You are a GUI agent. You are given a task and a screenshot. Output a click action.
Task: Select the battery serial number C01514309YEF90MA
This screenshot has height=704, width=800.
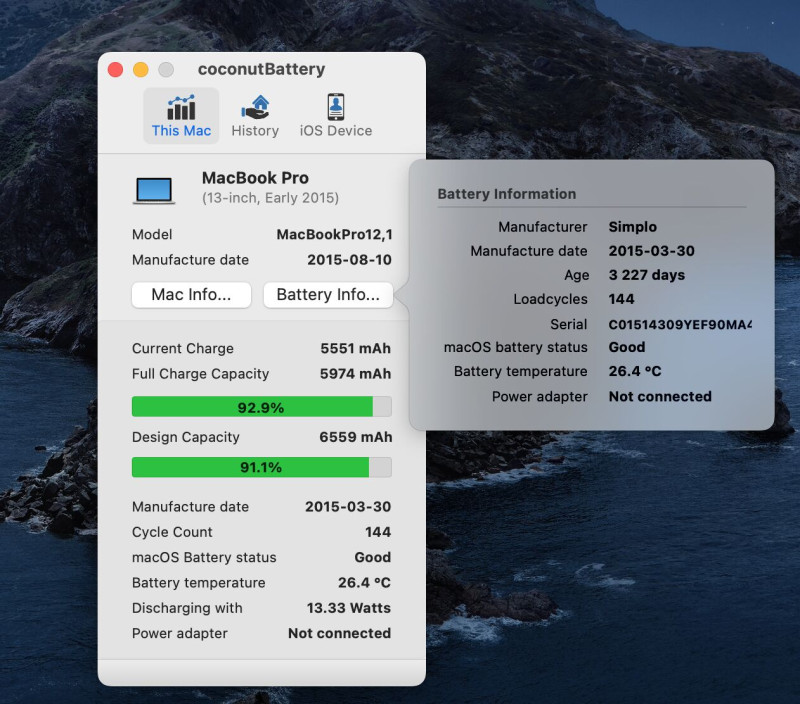[x=680, y=324]
